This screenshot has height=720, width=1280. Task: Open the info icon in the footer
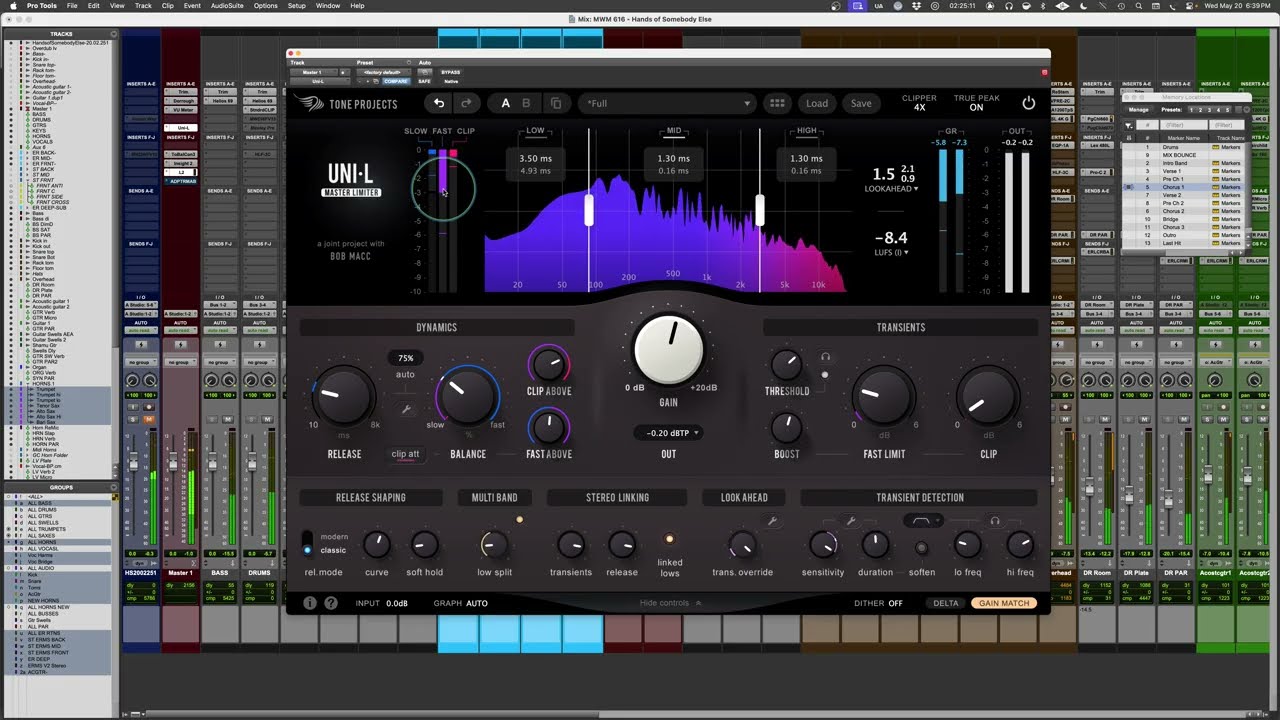click(x=310, y=603)
